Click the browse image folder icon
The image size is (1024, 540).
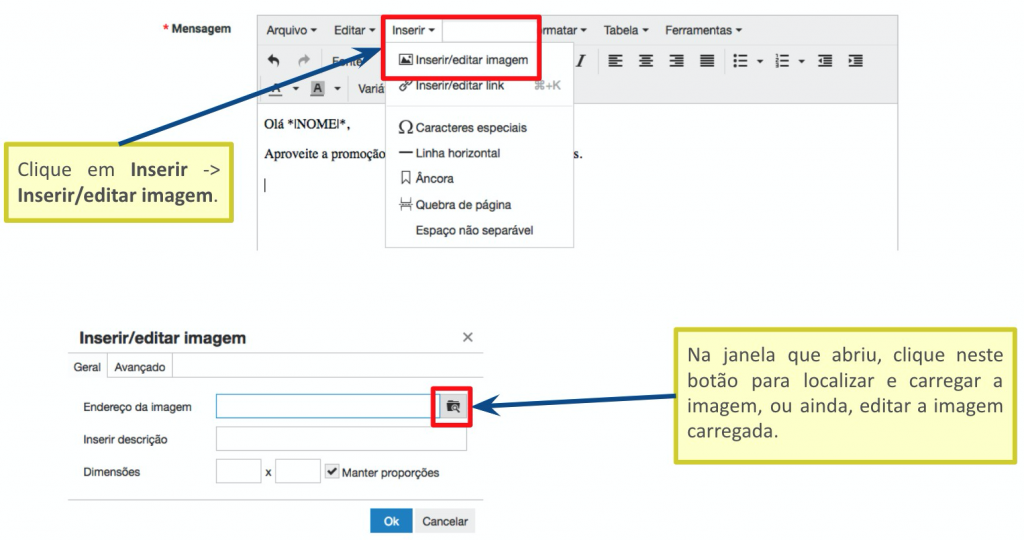point(453,406)
